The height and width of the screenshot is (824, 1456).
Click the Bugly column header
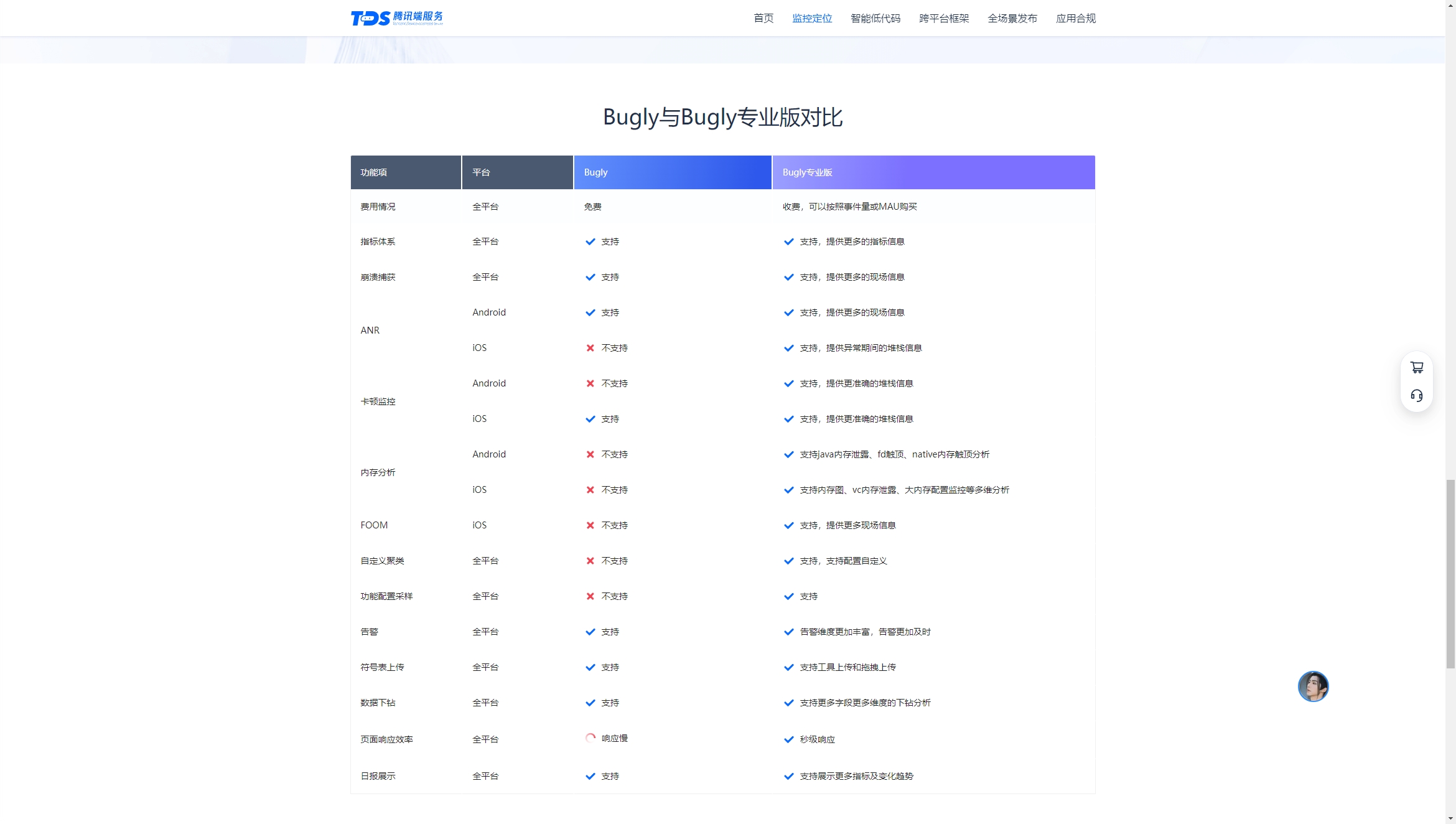pos(673,172)
